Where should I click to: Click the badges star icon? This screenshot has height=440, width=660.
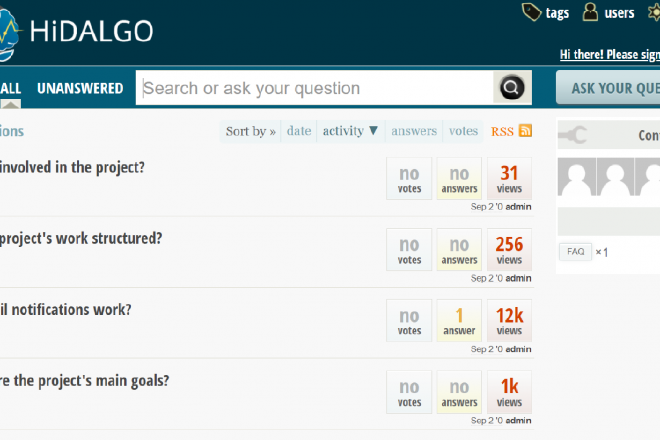(x=653, y=12)
